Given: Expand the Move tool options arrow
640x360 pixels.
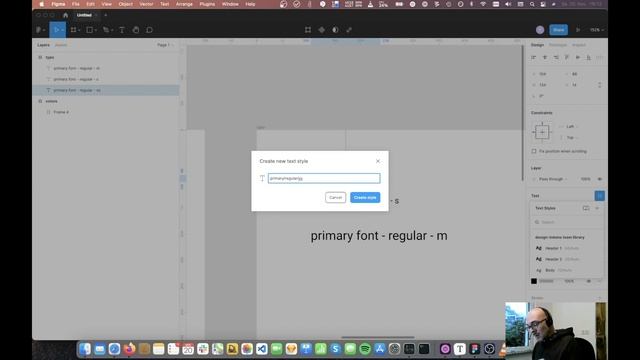Looking at the screenshot, I should pos(62,30).
